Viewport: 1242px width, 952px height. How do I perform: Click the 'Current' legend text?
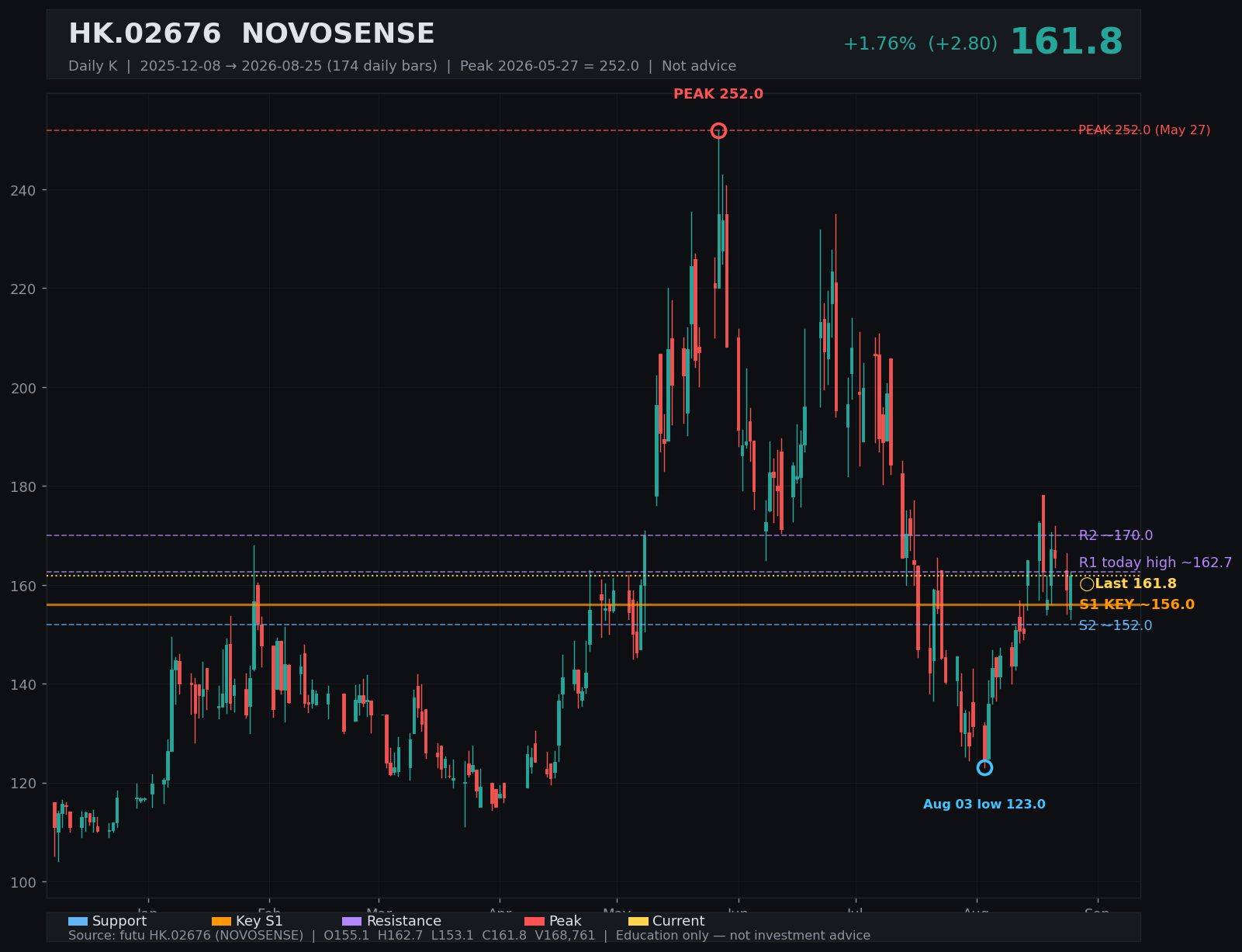pyautogui.click(x=679, y=921)
